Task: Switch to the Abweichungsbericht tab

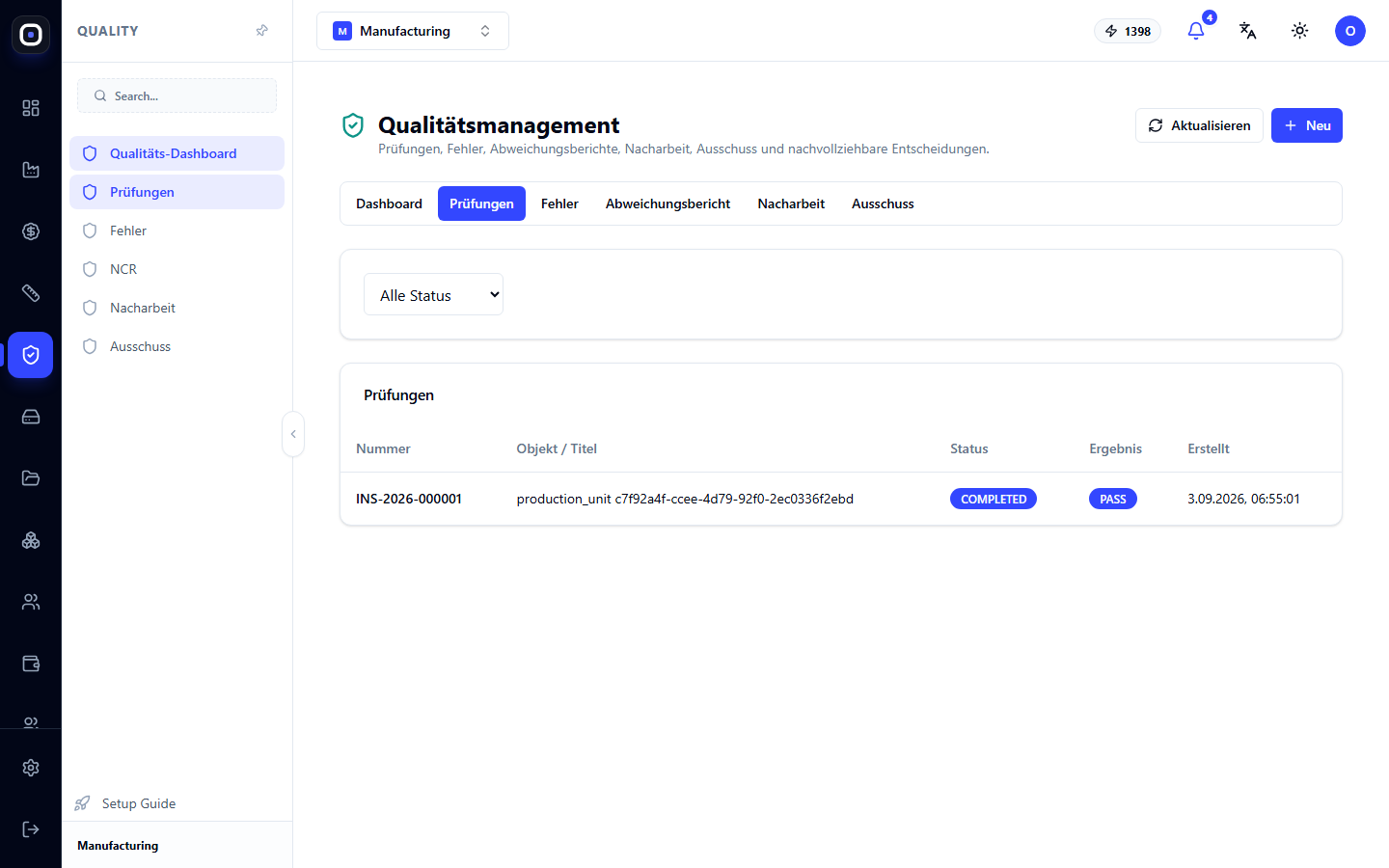Action: point(667,203)
